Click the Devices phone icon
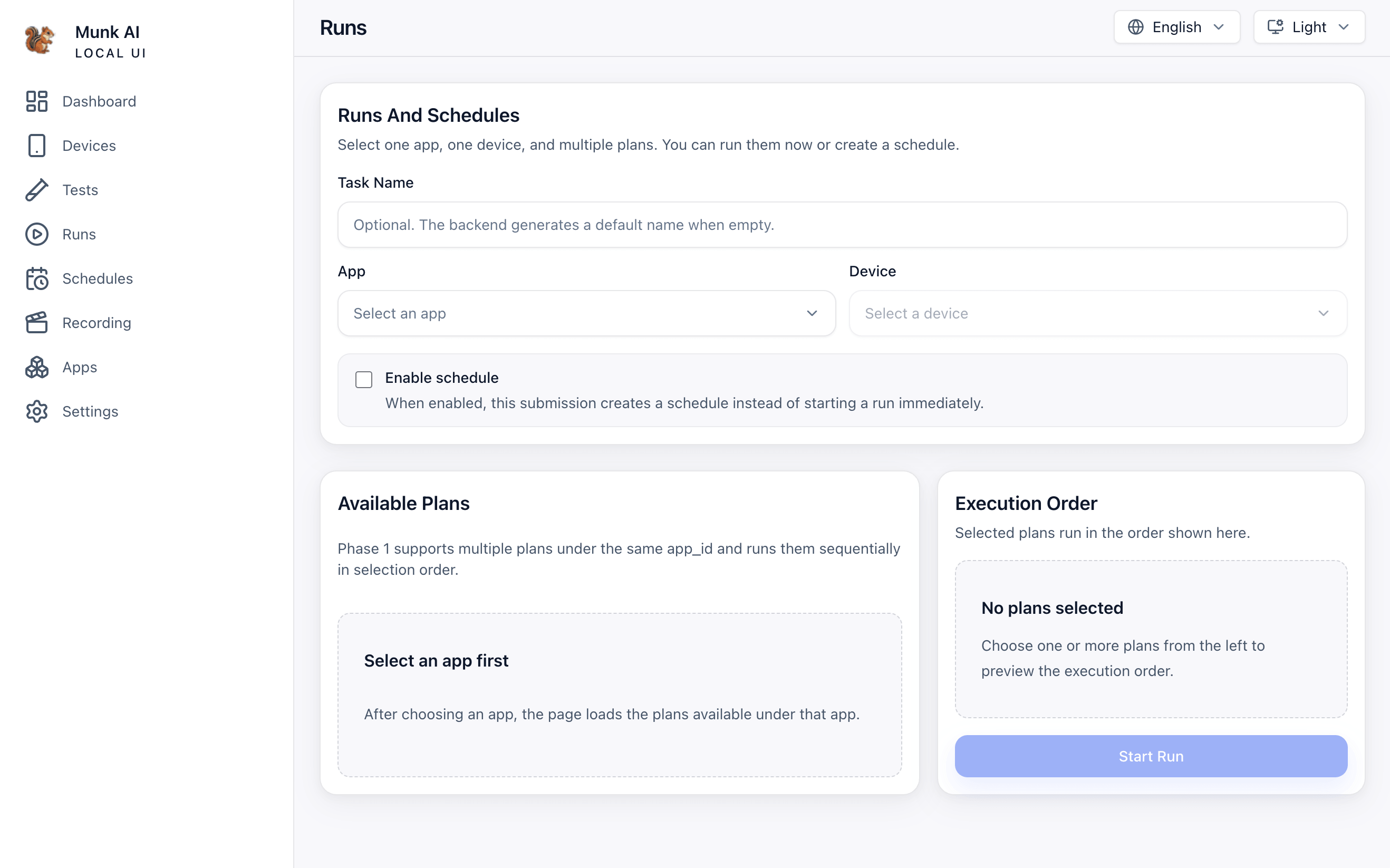The image size is (1390, 868). click(37, 145)
